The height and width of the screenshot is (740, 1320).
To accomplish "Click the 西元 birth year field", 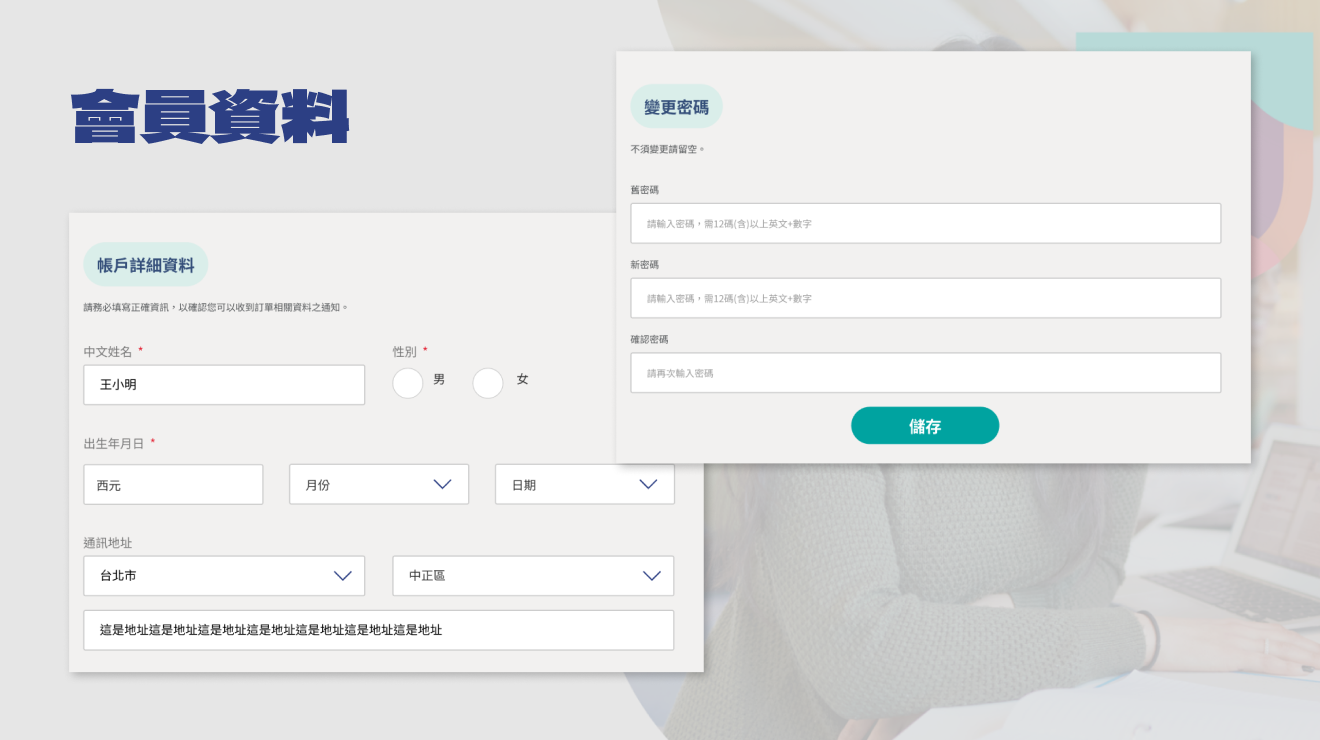I will 173,484.
